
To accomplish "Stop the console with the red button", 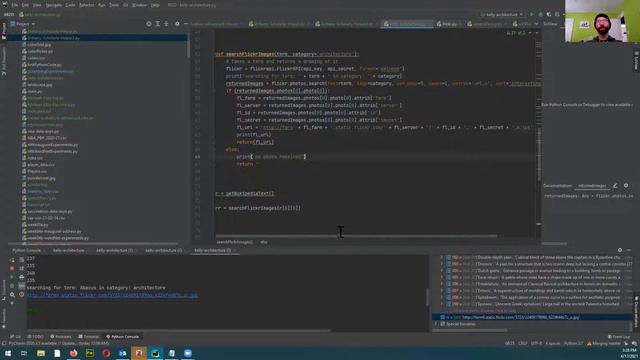I will click(12, 268).
